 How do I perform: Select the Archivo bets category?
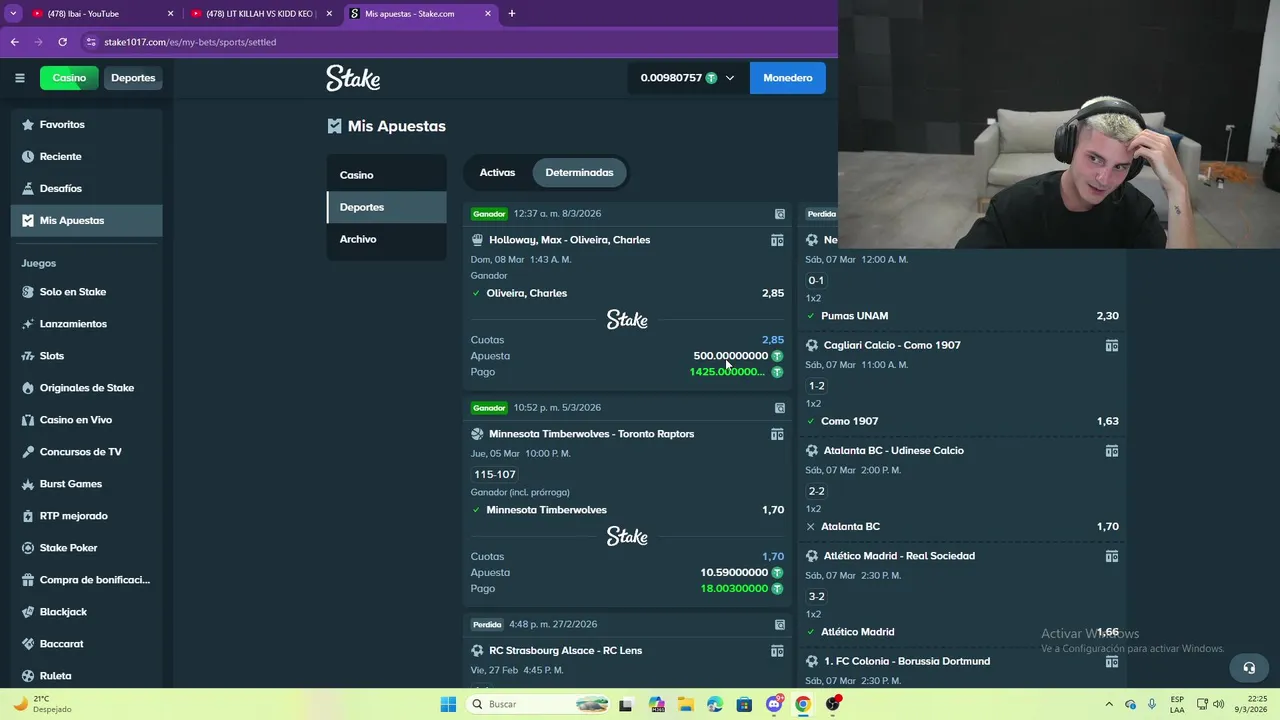pyautogui.click(x=386, y=239)
